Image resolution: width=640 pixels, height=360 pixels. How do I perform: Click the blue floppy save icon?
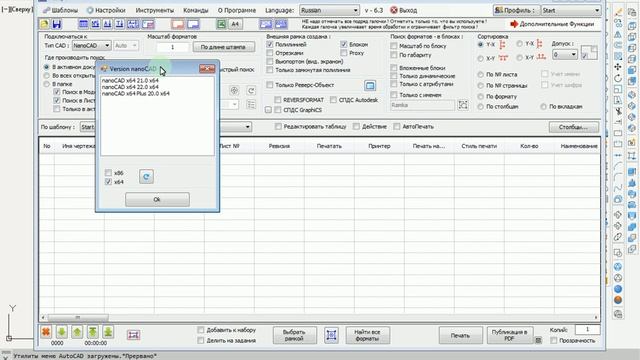click(56, 24)
